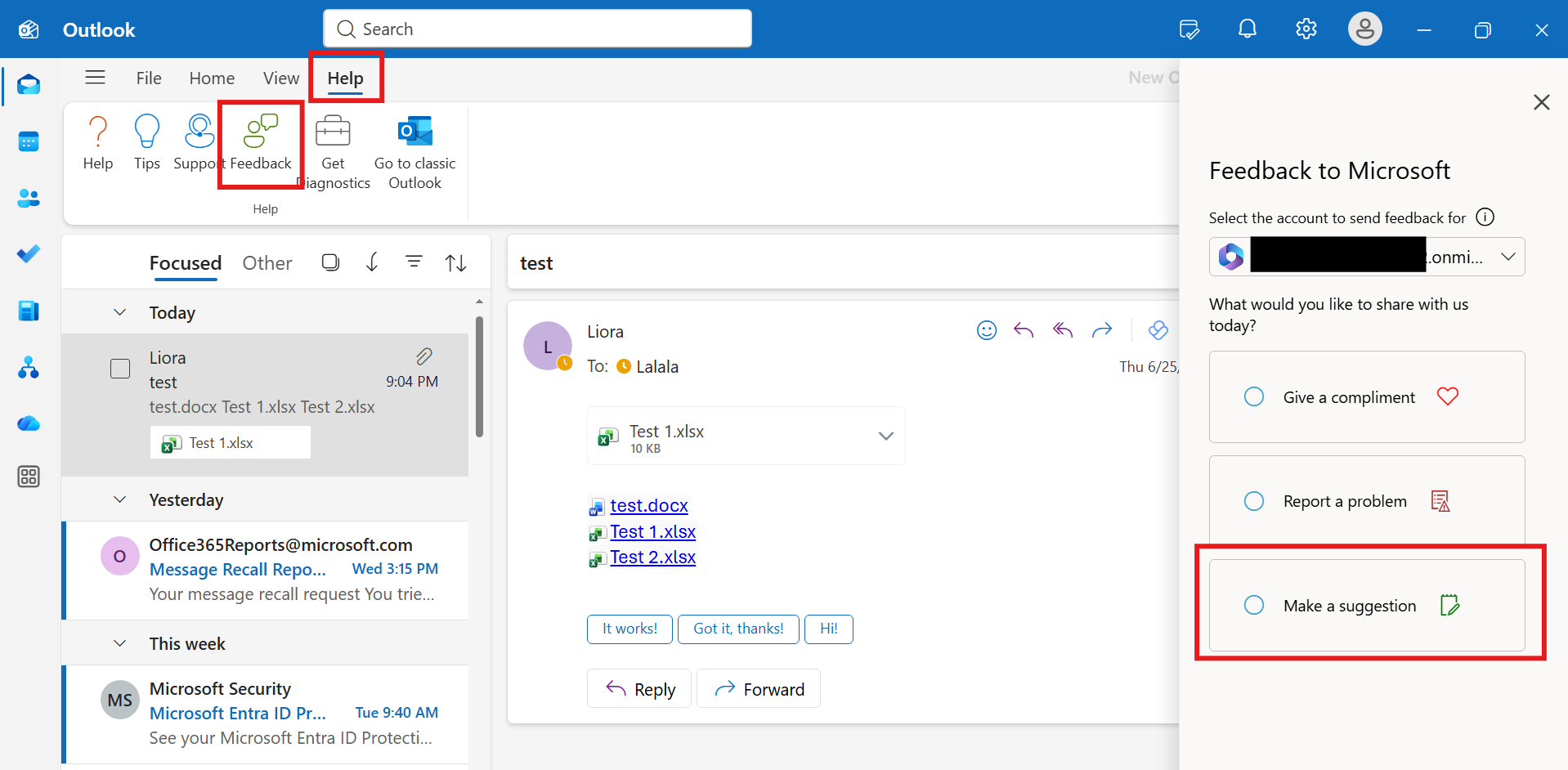Viewport: 1568px width, 770px height.
Task: Click the Reply arrow icon in message header
Action: click(1024, 330)
